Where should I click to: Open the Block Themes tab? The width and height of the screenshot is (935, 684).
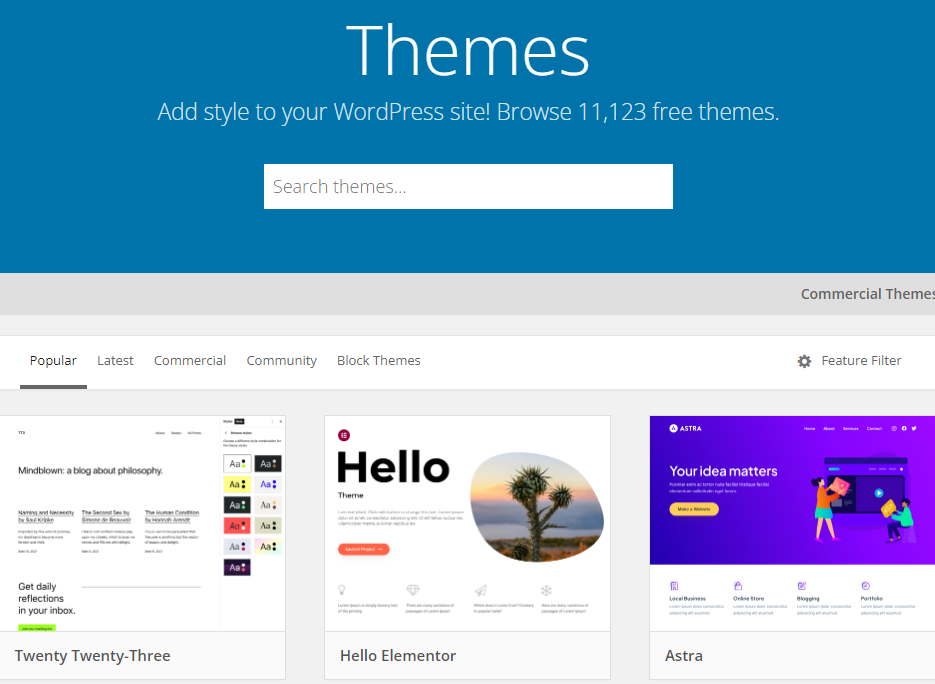point(378,361)
